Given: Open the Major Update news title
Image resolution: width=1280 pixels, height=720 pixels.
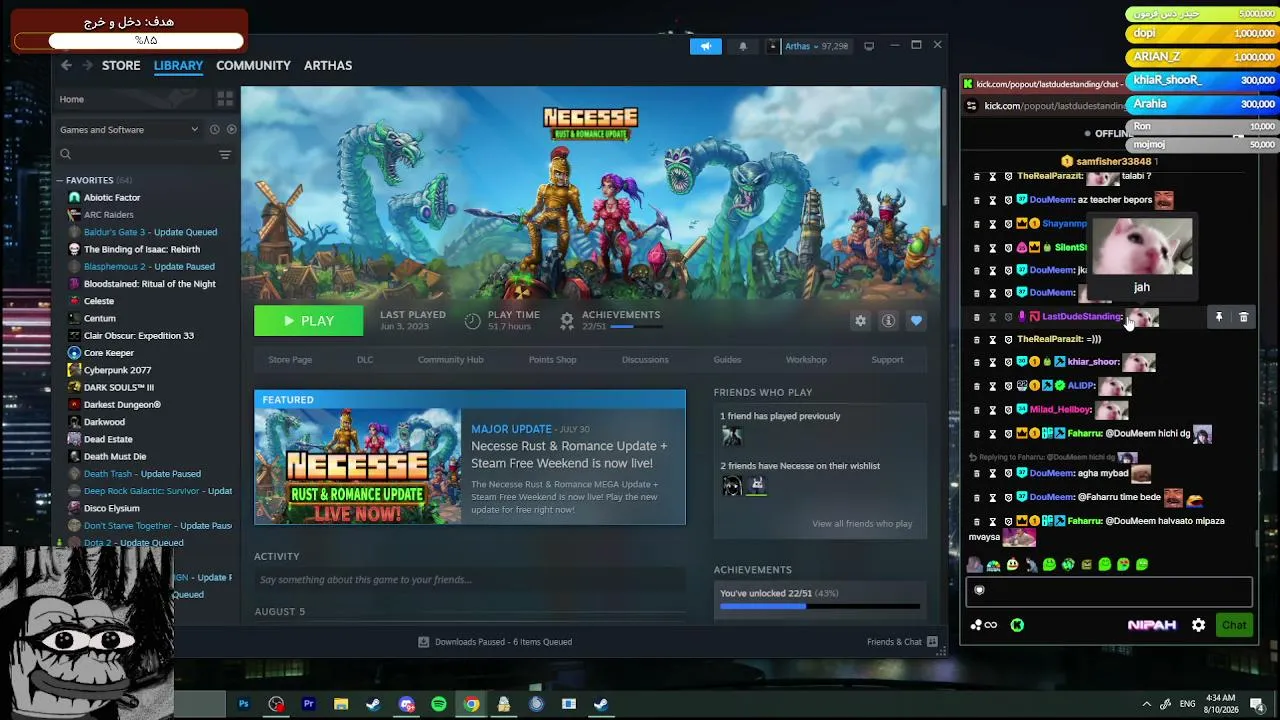Looking at the screenshot, I should pos(569,455).
